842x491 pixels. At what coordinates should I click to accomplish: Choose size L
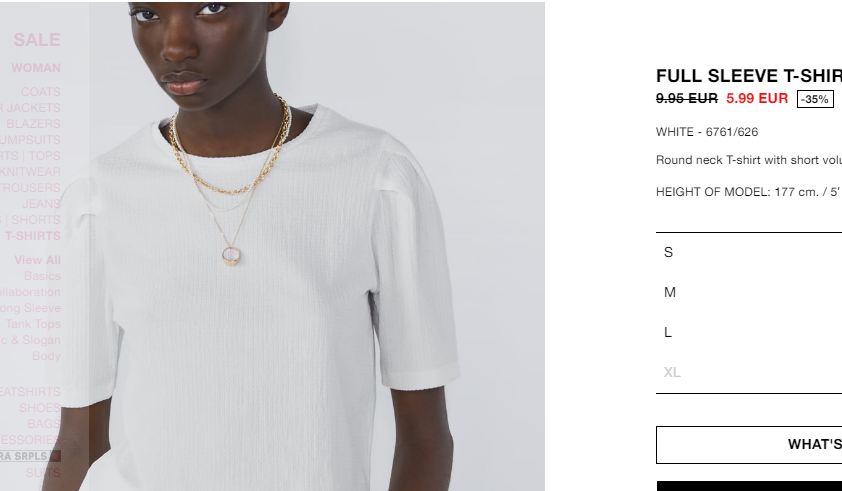[x=749, y=332]
